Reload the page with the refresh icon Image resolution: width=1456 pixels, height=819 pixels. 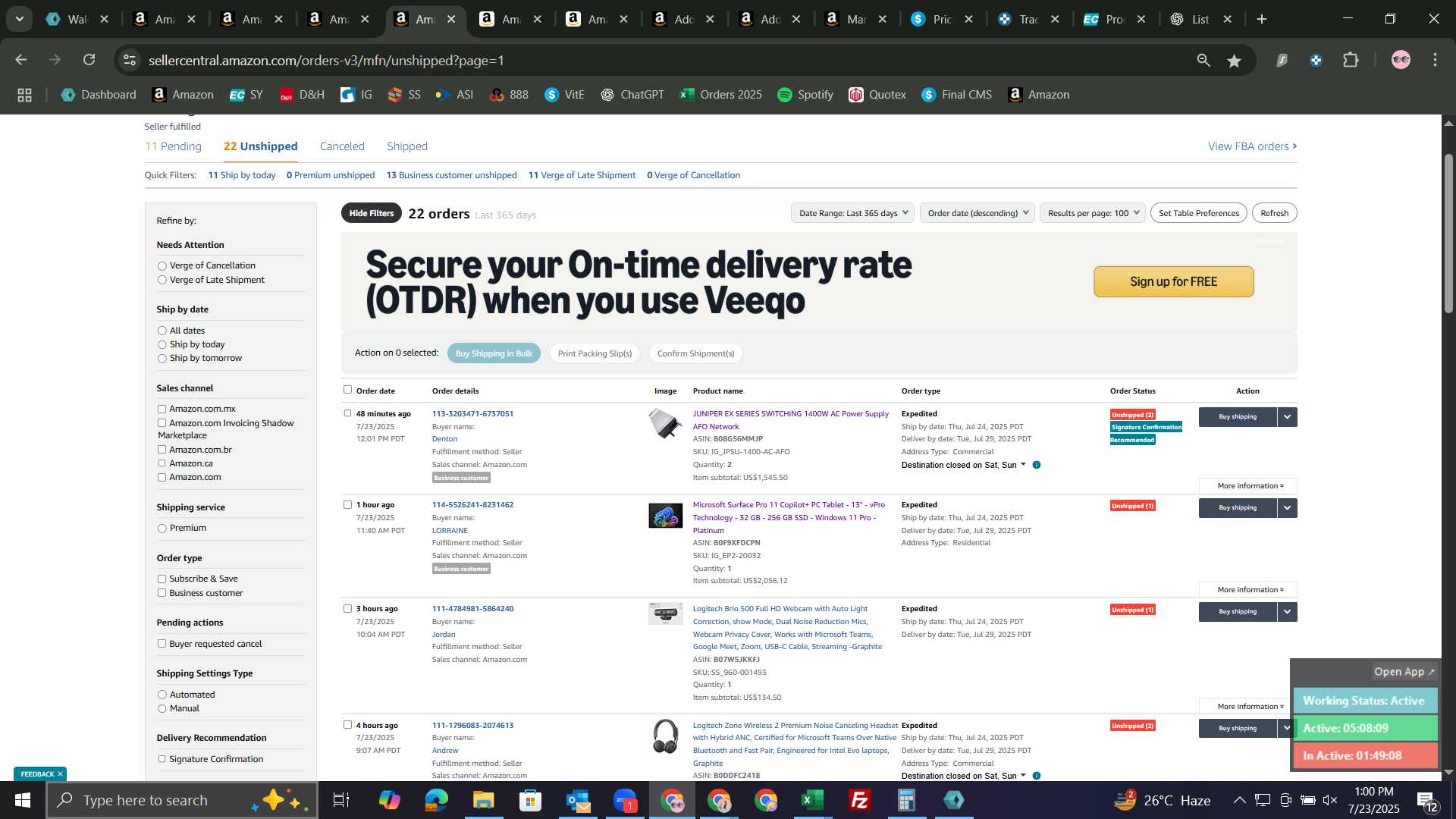(x=89, y=60)
